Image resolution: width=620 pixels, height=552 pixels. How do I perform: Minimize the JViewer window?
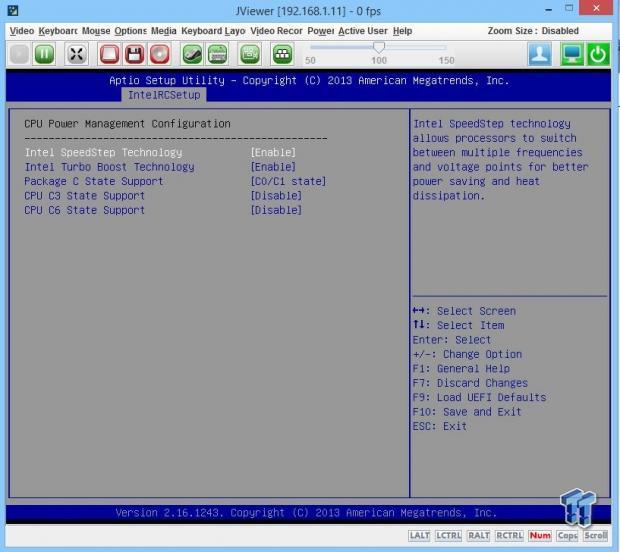pyautogui.click(x=548, y=10)
